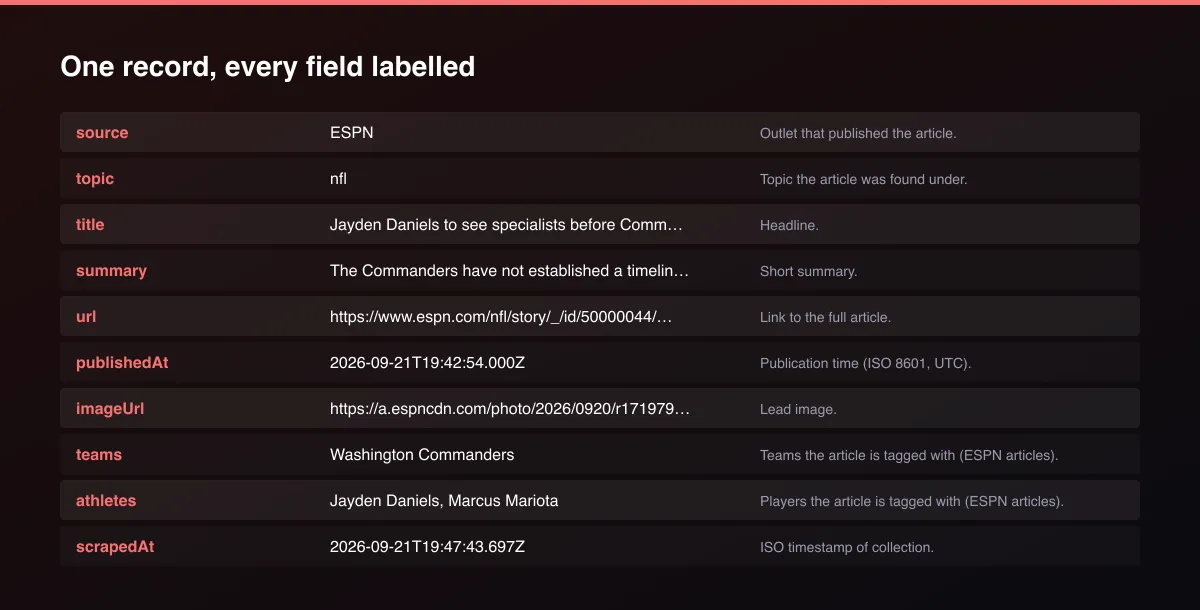Select the "title" field name
This screenshot has width=1200, height=610.
[90, 225]
